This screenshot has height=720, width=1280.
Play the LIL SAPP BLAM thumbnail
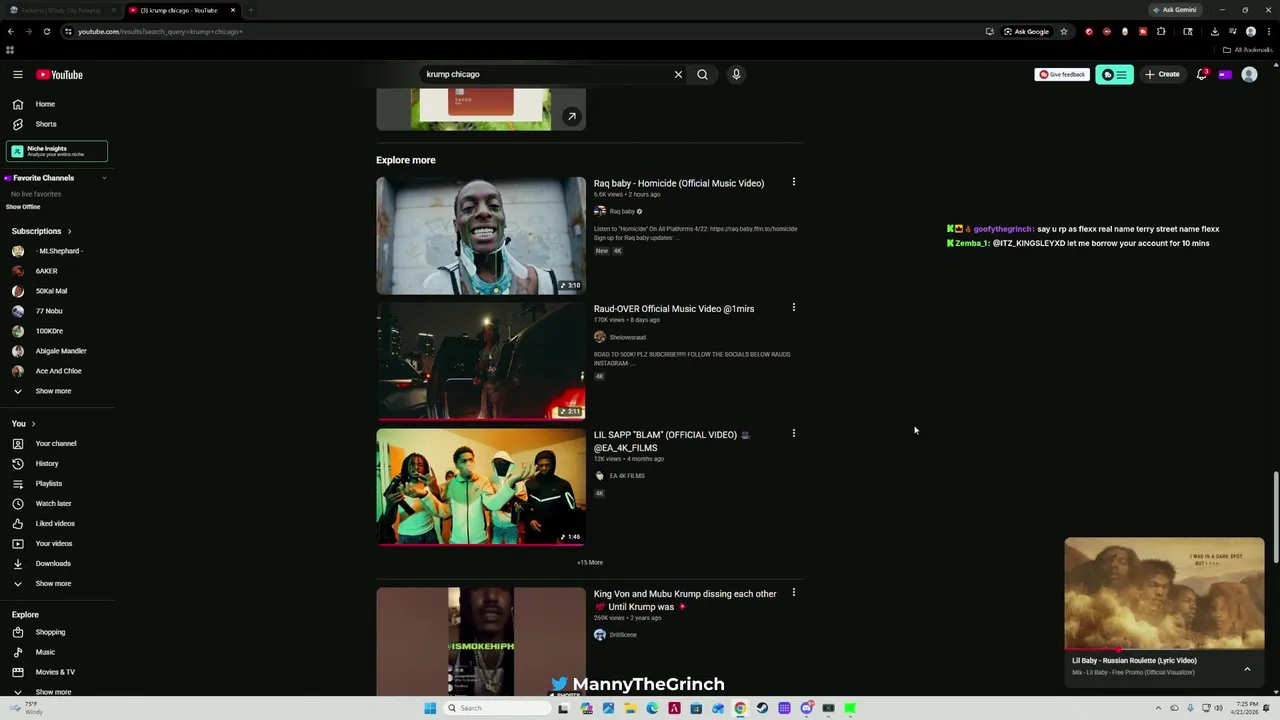tap(481, 487)
